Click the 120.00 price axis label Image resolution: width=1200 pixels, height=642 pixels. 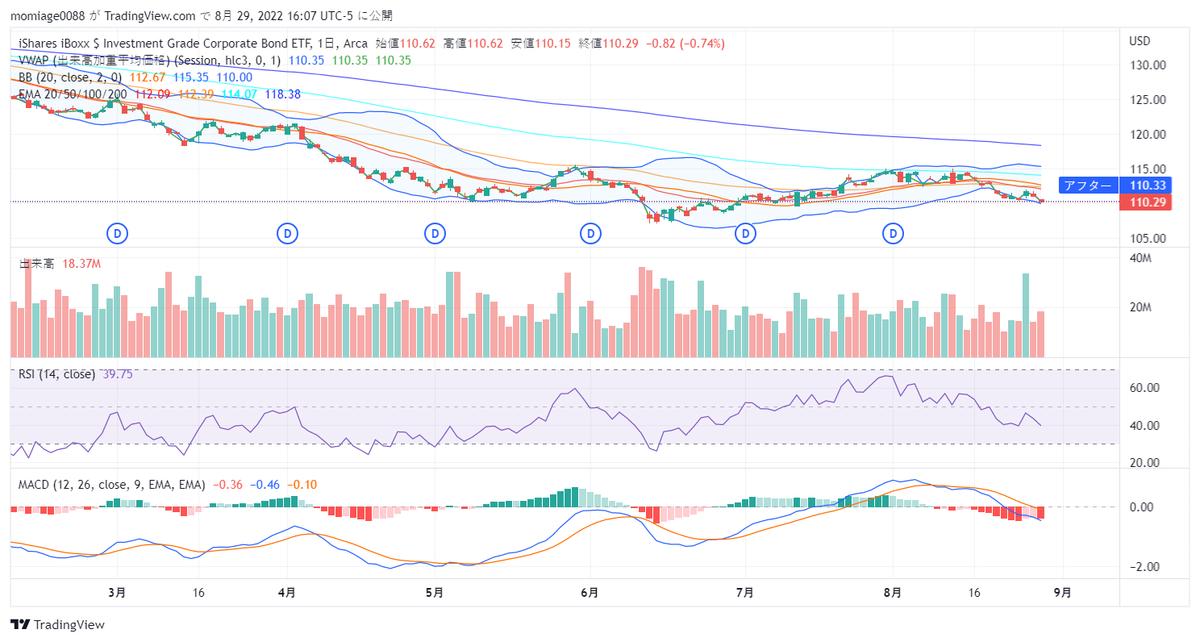[x=1146, y=134]
